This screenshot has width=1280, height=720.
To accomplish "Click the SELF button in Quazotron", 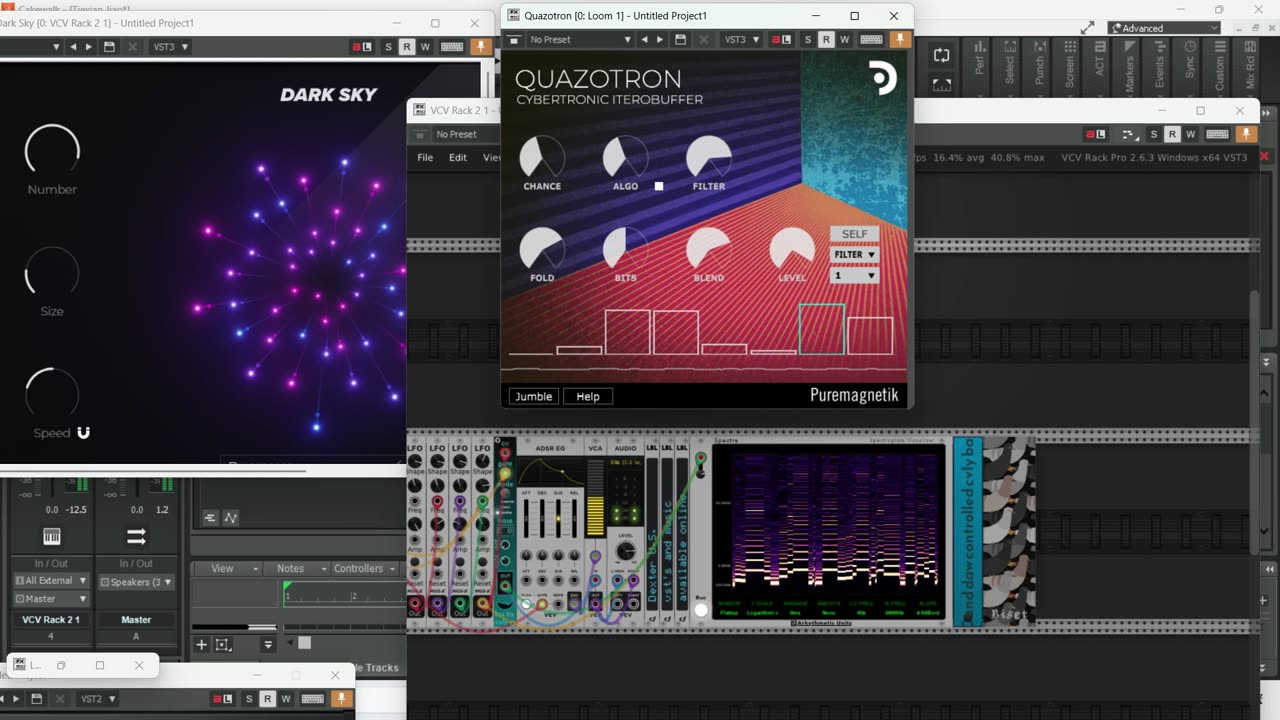I will [x=855, y=234].
